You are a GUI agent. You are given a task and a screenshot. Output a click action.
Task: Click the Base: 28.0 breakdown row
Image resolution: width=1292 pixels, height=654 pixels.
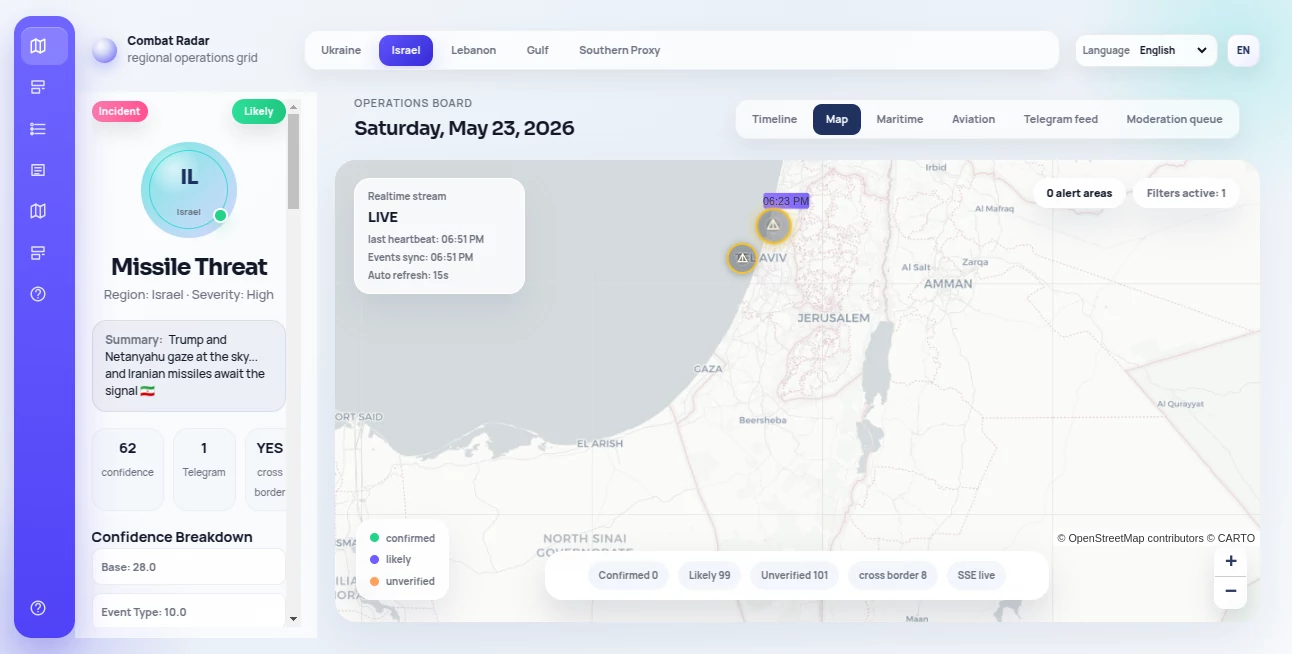(x=189, y=567)
